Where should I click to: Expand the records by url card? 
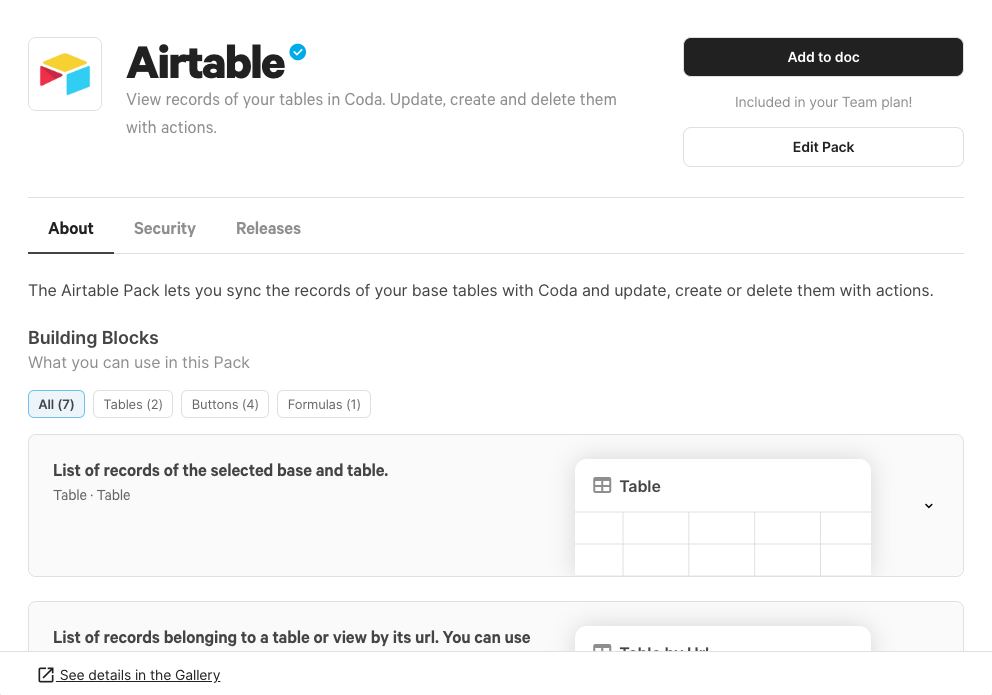coord(495,626)
